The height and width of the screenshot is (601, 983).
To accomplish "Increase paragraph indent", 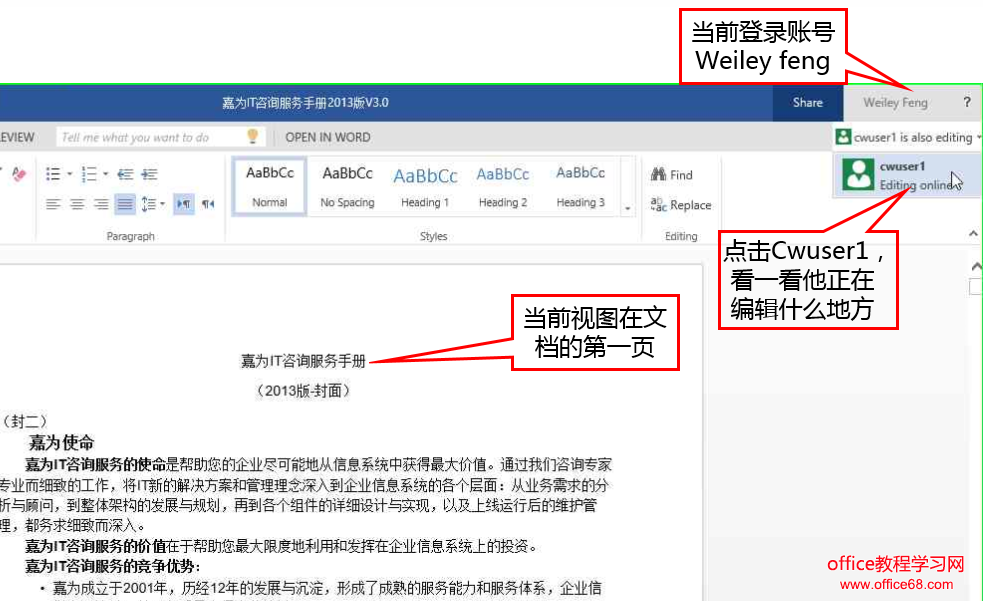I will pyautogui.click(x=149, y=174).
